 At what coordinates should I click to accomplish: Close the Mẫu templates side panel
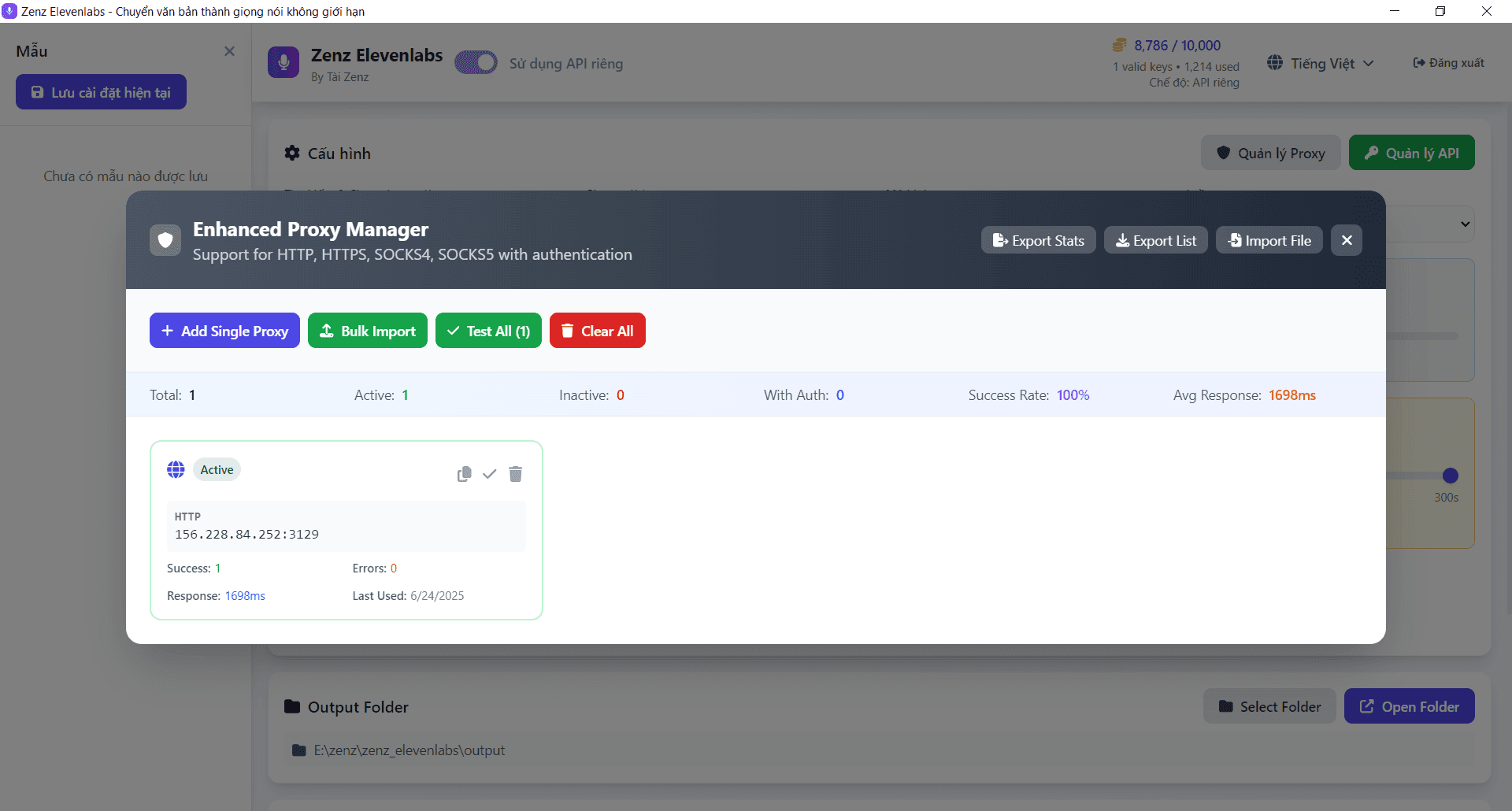229,51
